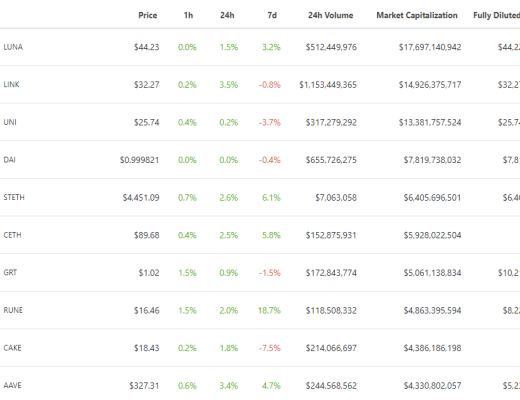This screenshot has height=400, width=520.
Task: Click RUNE 24h volume $118,508,332
Action: [x=331, y=311]
